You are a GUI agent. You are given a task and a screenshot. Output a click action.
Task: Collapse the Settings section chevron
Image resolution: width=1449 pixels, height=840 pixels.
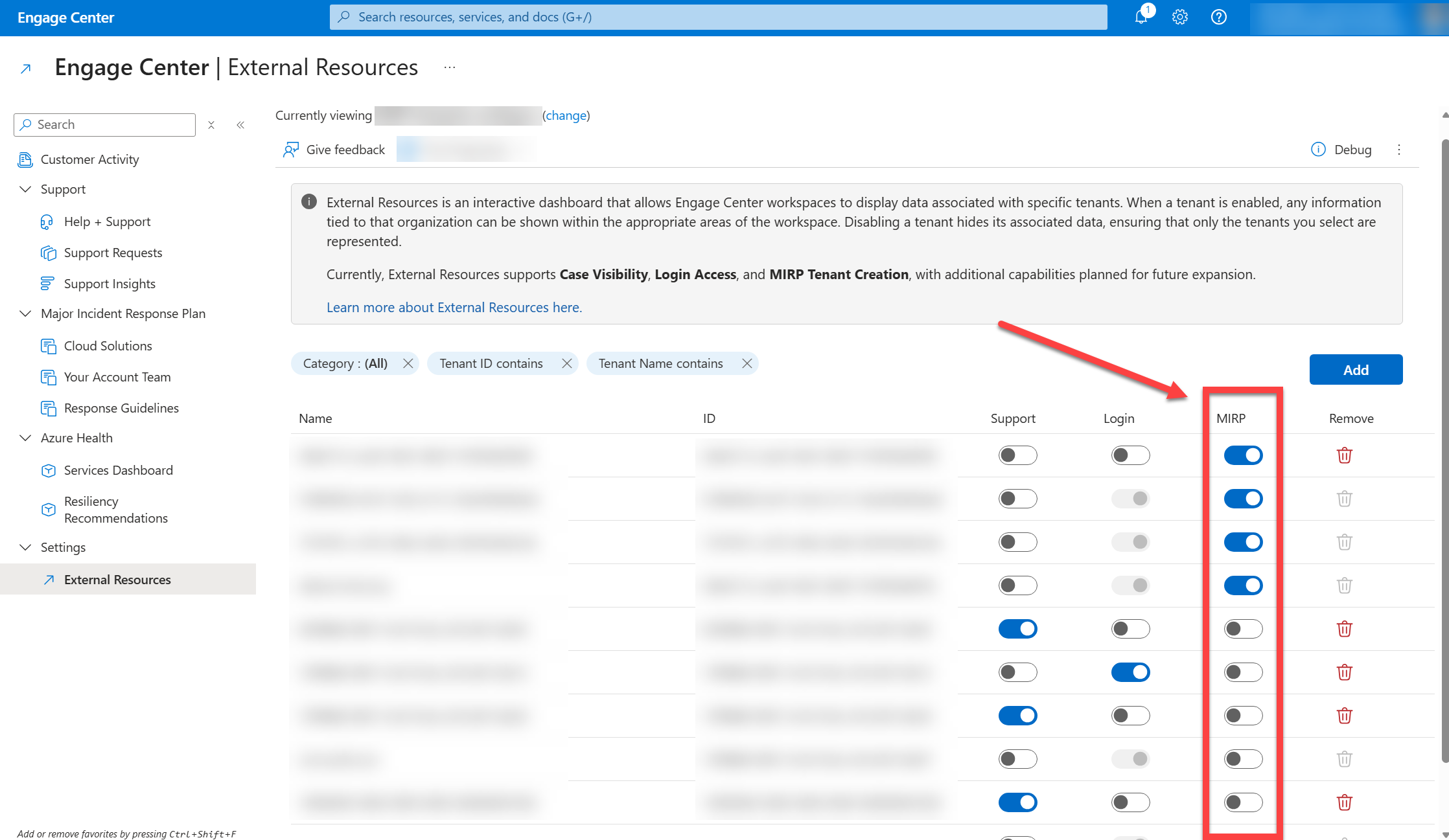(x=25, y=547)
